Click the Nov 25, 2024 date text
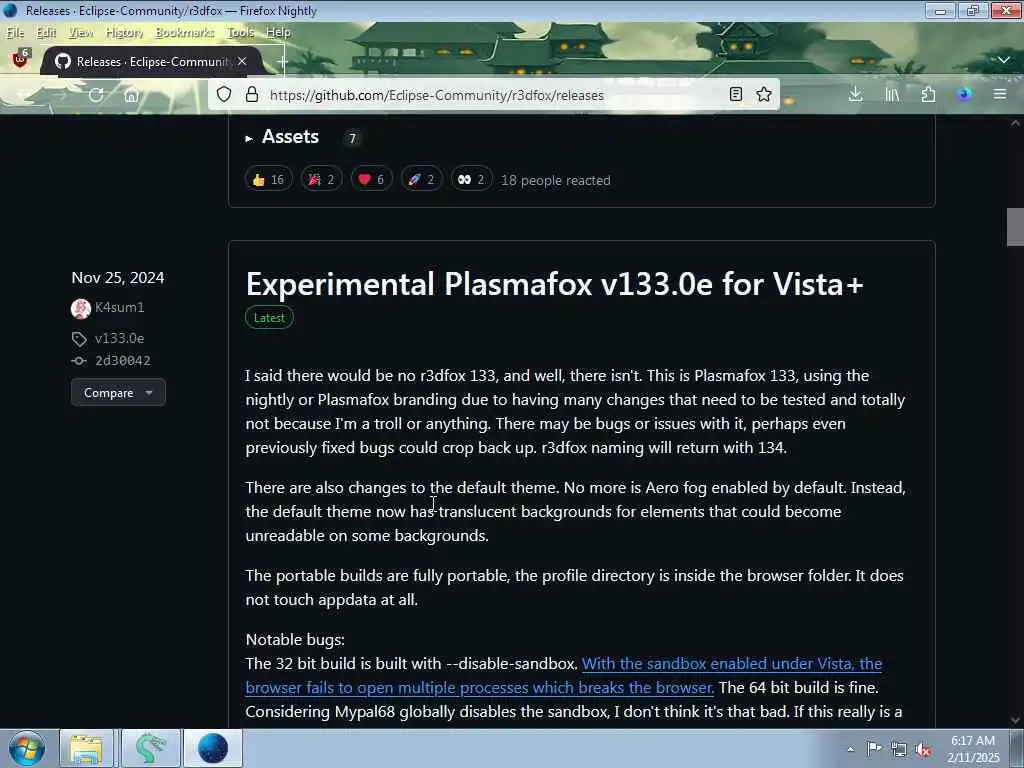This screenshot has width=1024, height=768. tap(118, 278)
